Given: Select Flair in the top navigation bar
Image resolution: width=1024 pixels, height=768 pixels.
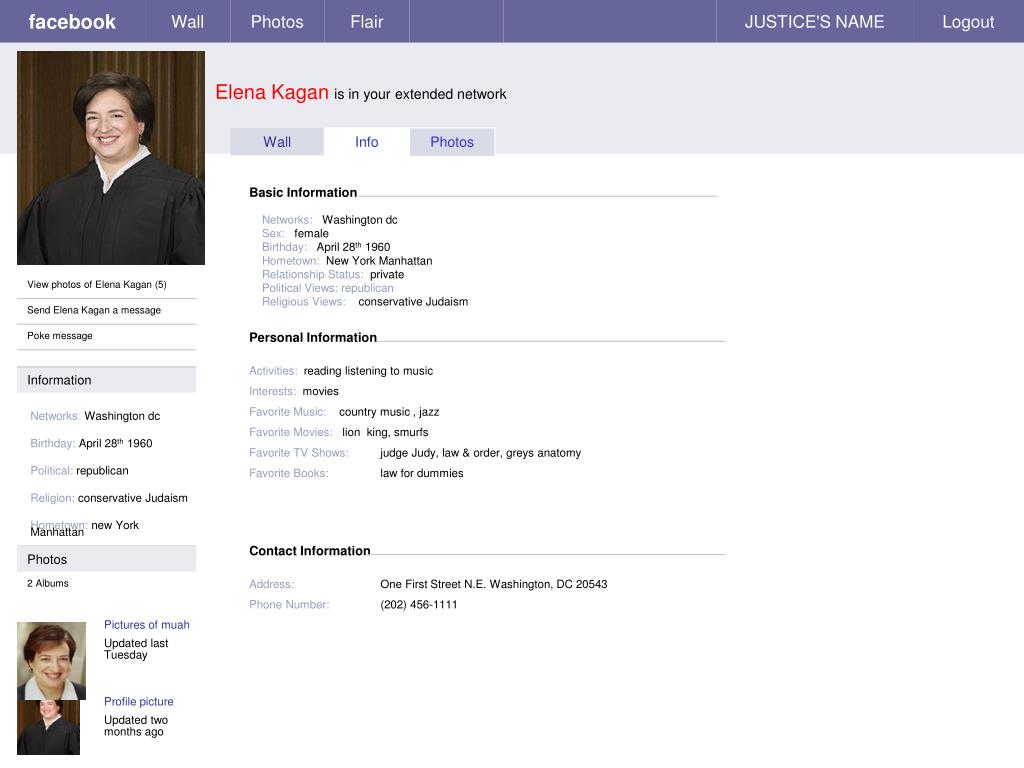Looking at the screenshot, I should tap(366, 22).
